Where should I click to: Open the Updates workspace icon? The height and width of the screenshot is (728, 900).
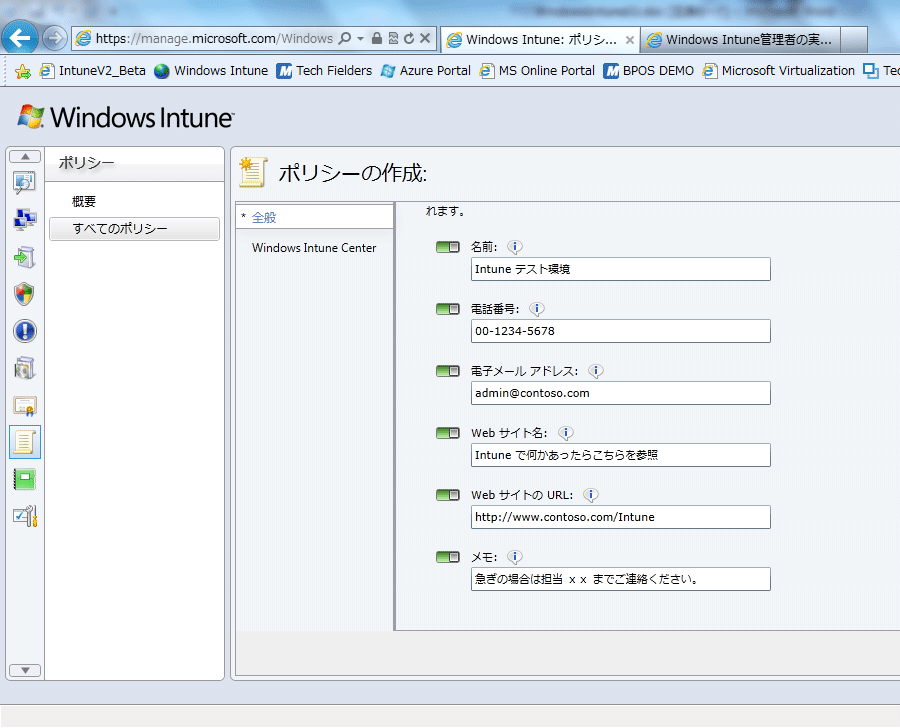[x=25, y=257]
